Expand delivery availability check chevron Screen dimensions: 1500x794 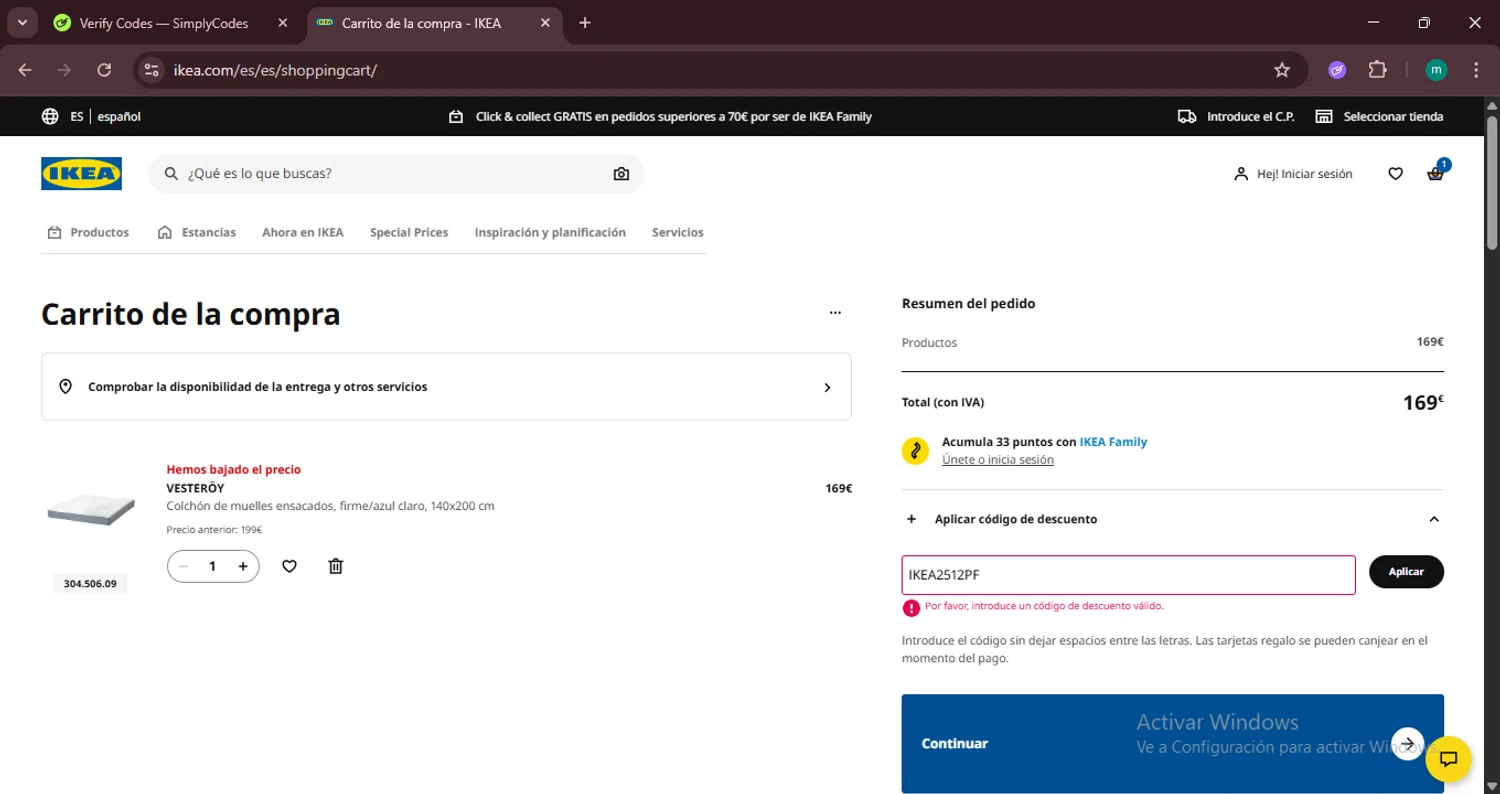pos(827,387)
